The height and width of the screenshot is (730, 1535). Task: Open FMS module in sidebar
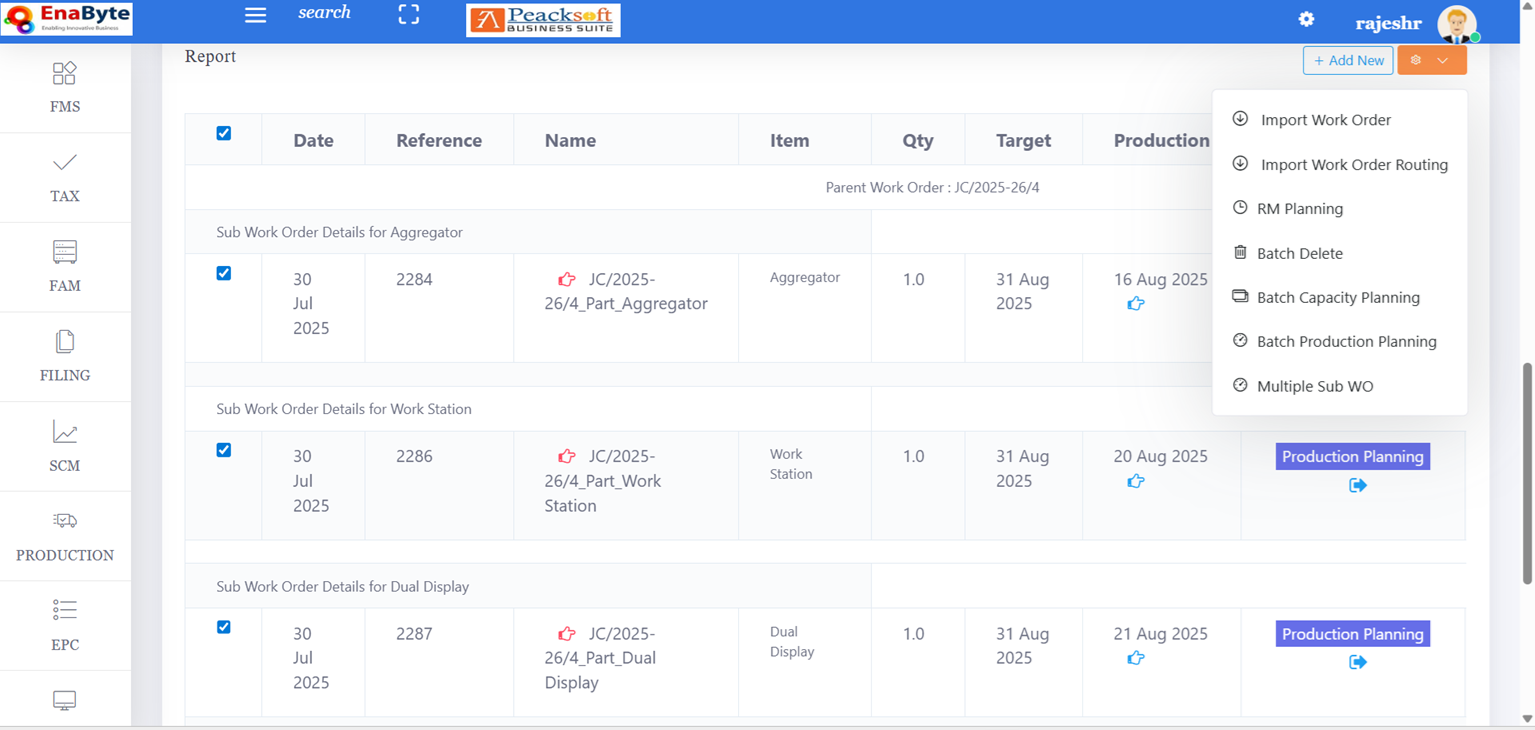[x=65, y=87]
